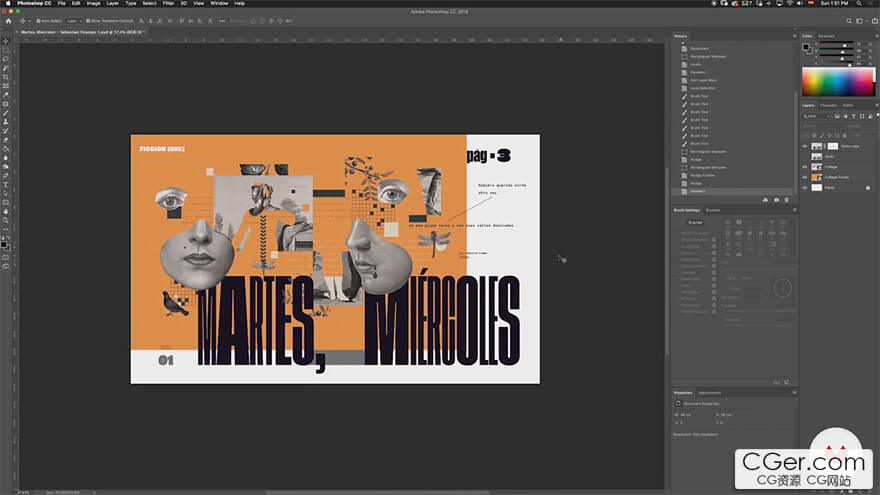Screen dimensions: 880x495
Task: Open the Filter menu
Action: coord(168,3)
